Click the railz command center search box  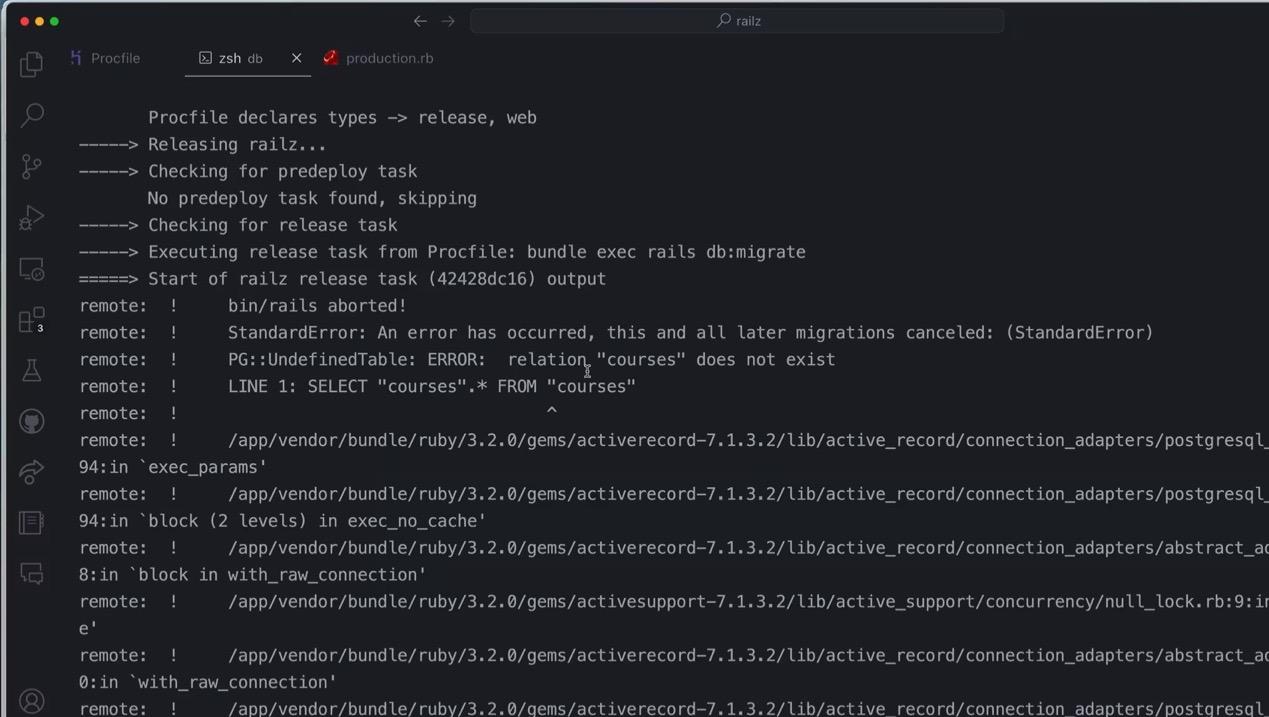(737, 21)
